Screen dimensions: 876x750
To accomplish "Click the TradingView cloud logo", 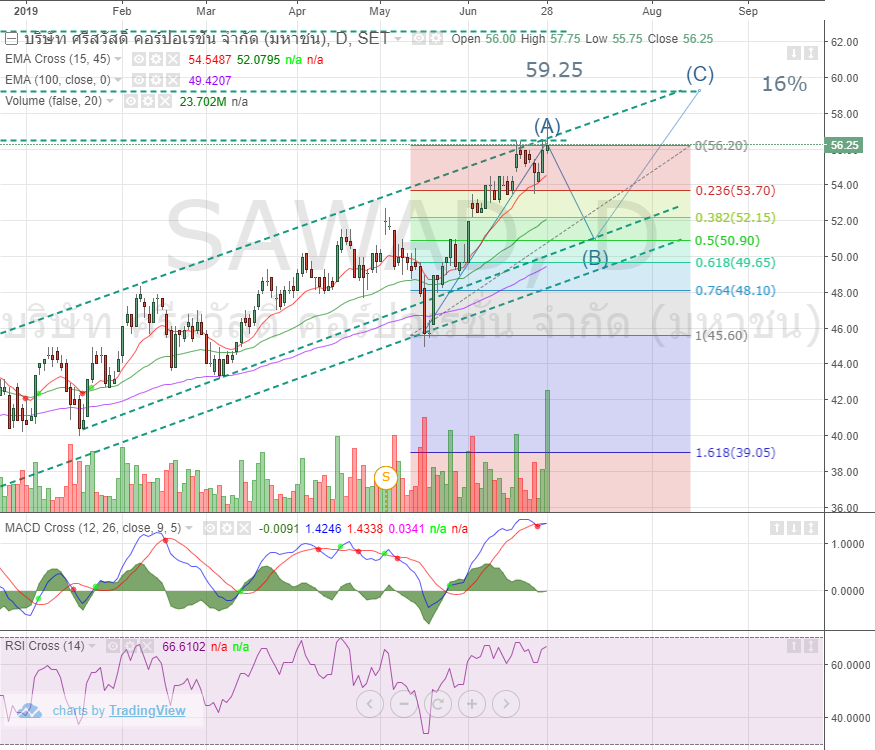I will tap(29, 711).
